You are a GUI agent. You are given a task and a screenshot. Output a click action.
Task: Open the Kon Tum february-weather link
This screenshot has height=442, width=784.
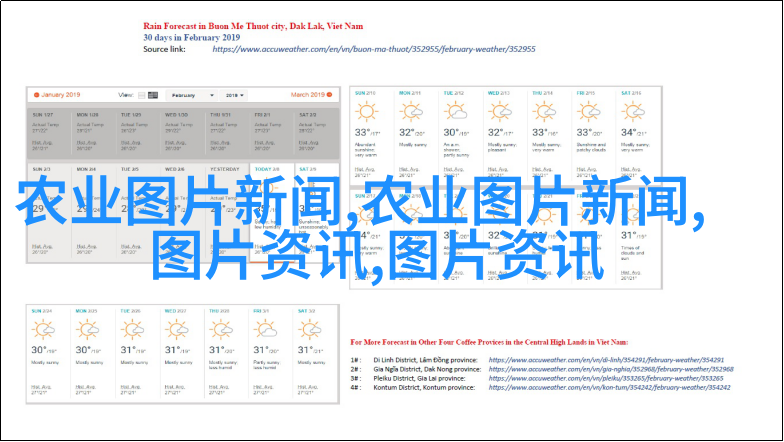coord(610,387)
